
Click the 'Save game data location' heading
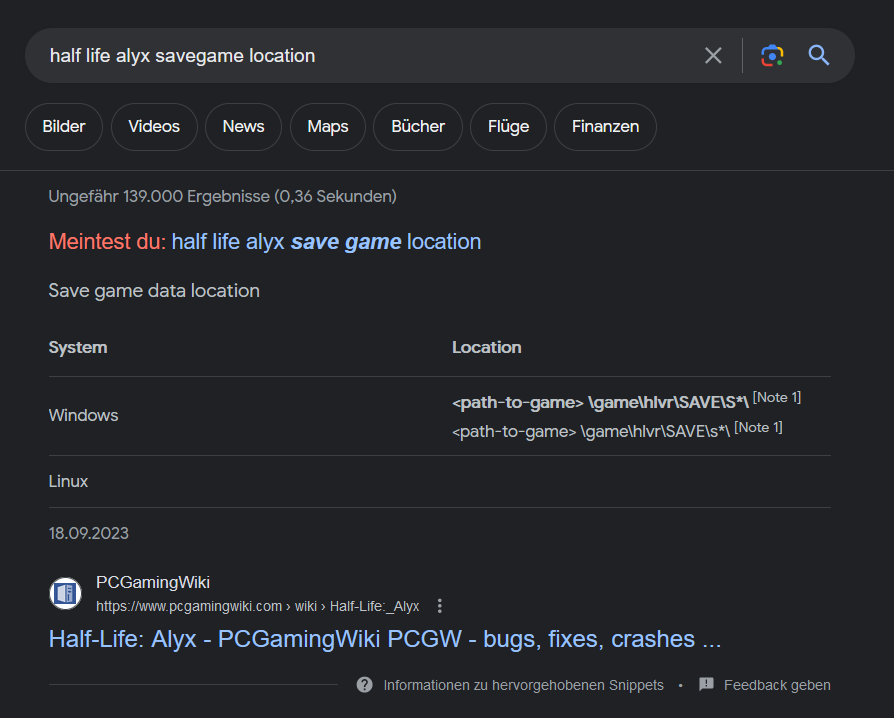pyautogui.click(x=154, y=291)
